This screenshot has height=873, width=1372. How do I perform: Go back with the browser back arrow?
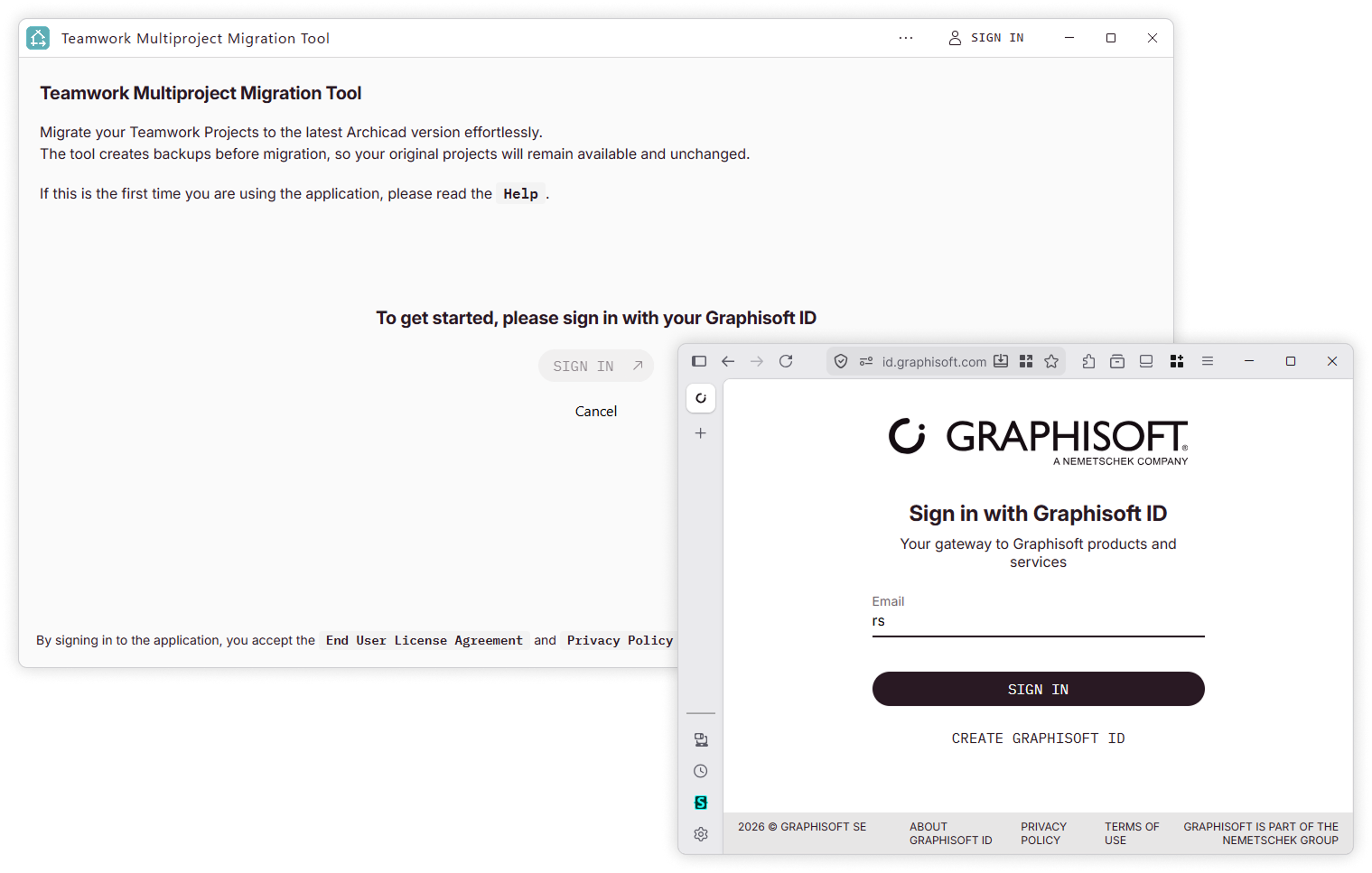coord(728,361)
